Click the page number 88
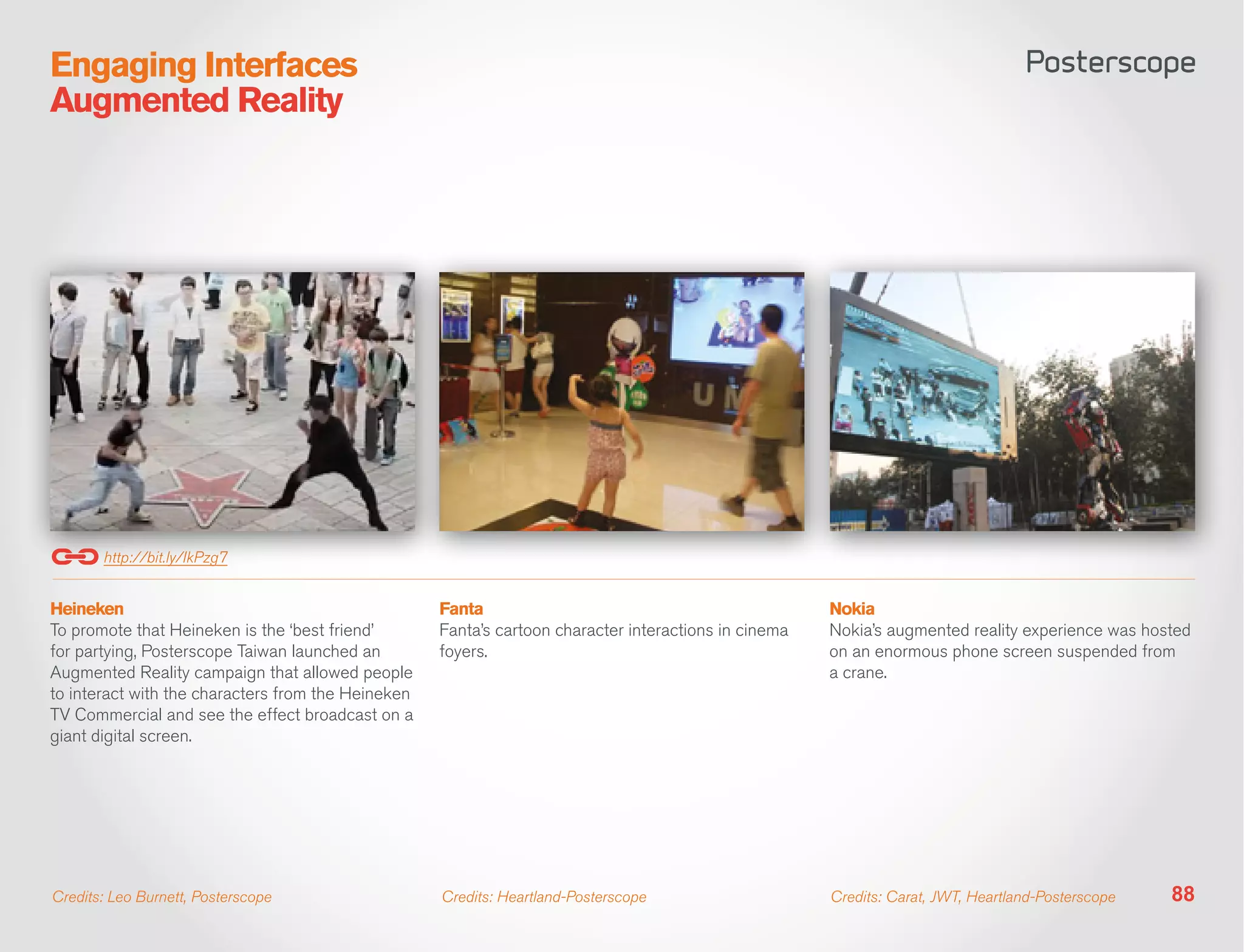1244x952 pixels. (x=1182, y=894)
